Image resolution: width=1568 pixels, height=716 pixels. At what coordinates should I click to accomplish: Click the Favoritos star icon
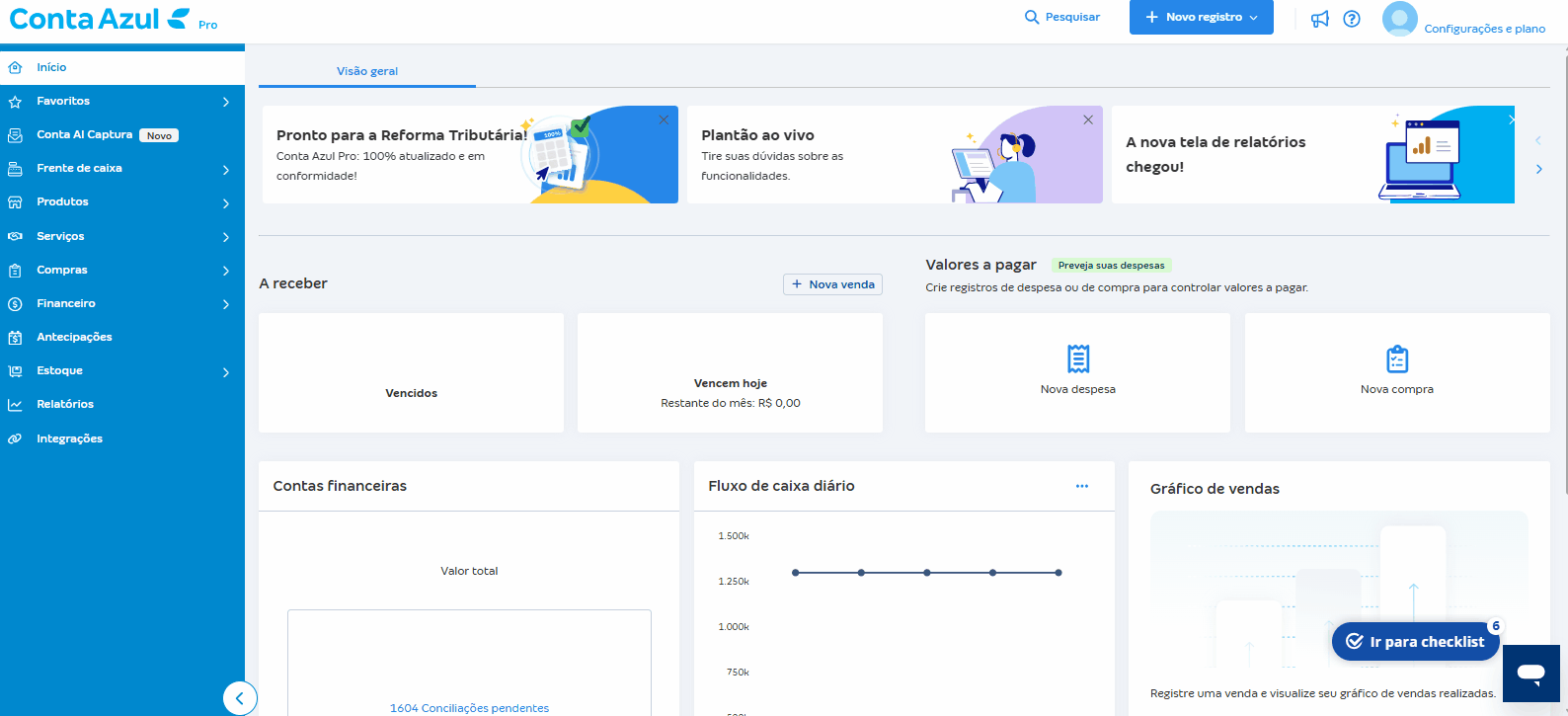(15, 102)
